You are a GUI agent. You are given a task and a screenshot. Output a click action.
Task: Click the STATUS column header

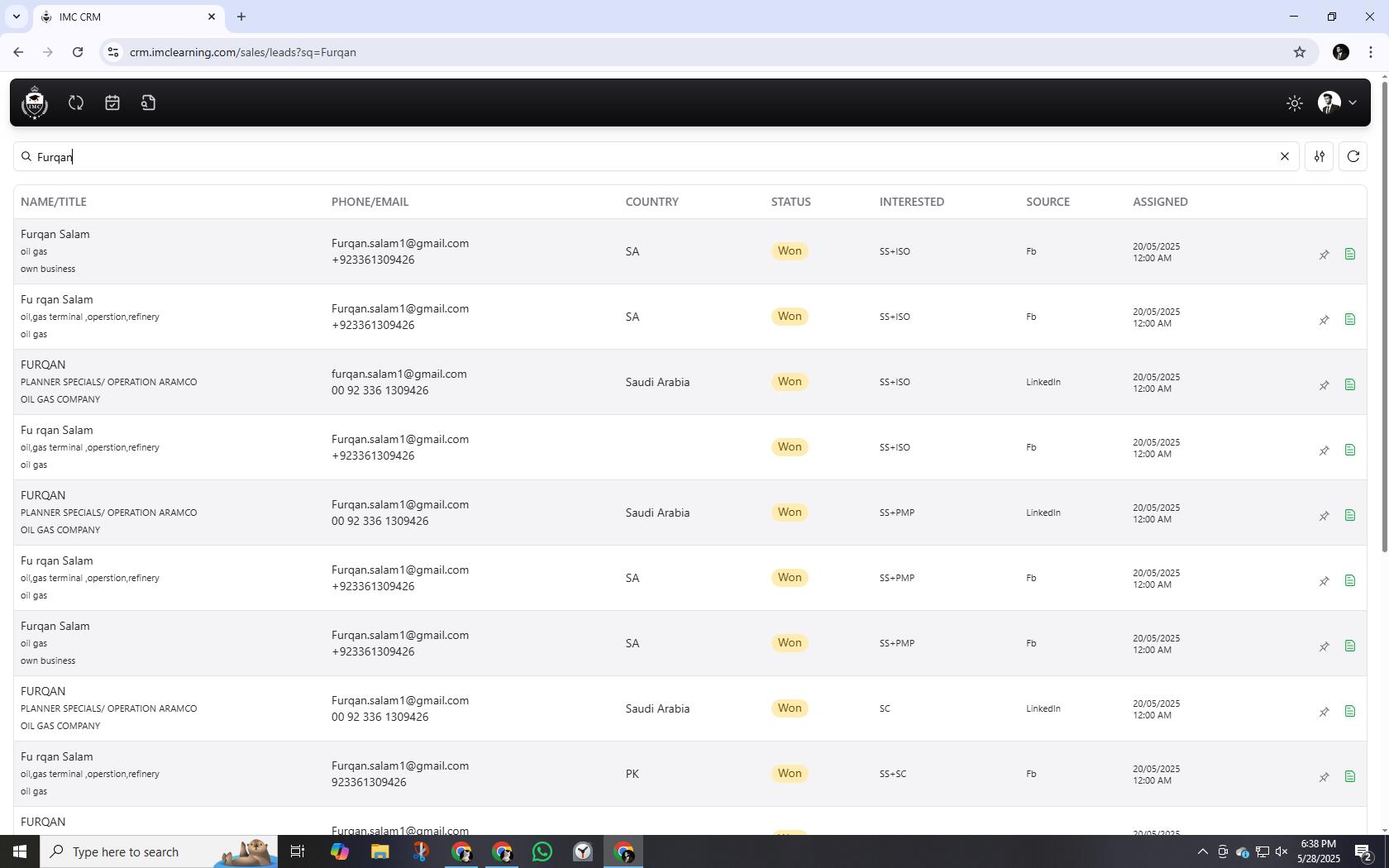click(791, 202)
